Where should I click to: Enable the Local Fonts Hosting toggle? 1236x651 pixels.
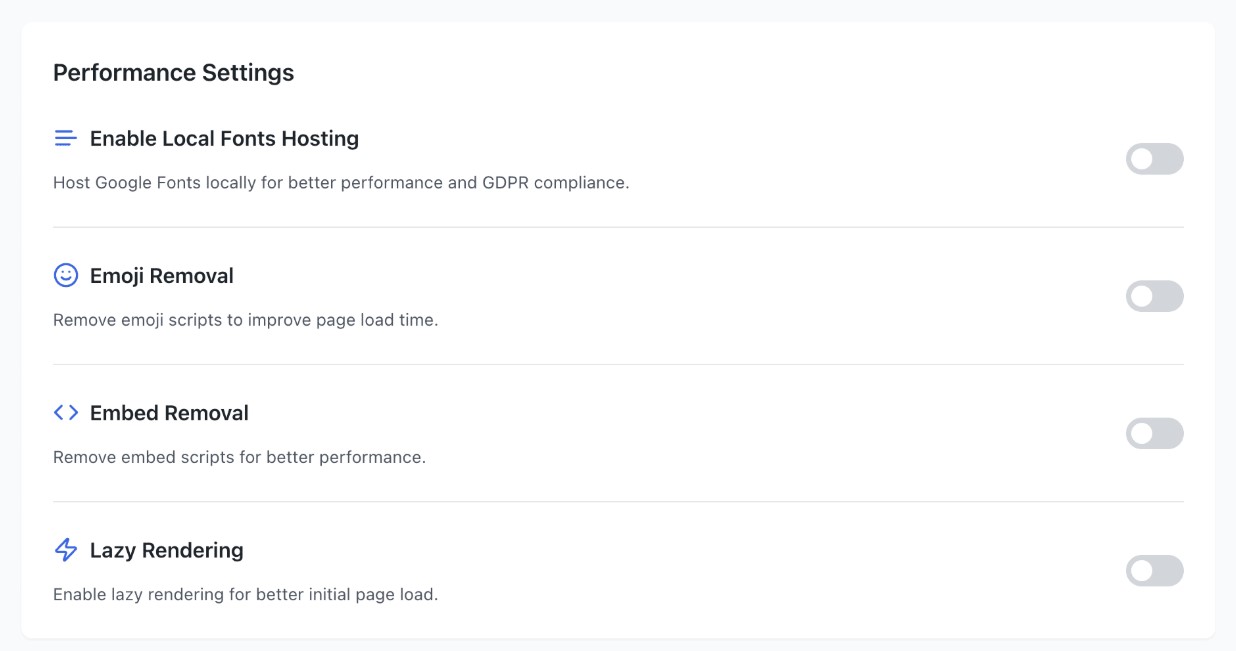coord(1154,159)
